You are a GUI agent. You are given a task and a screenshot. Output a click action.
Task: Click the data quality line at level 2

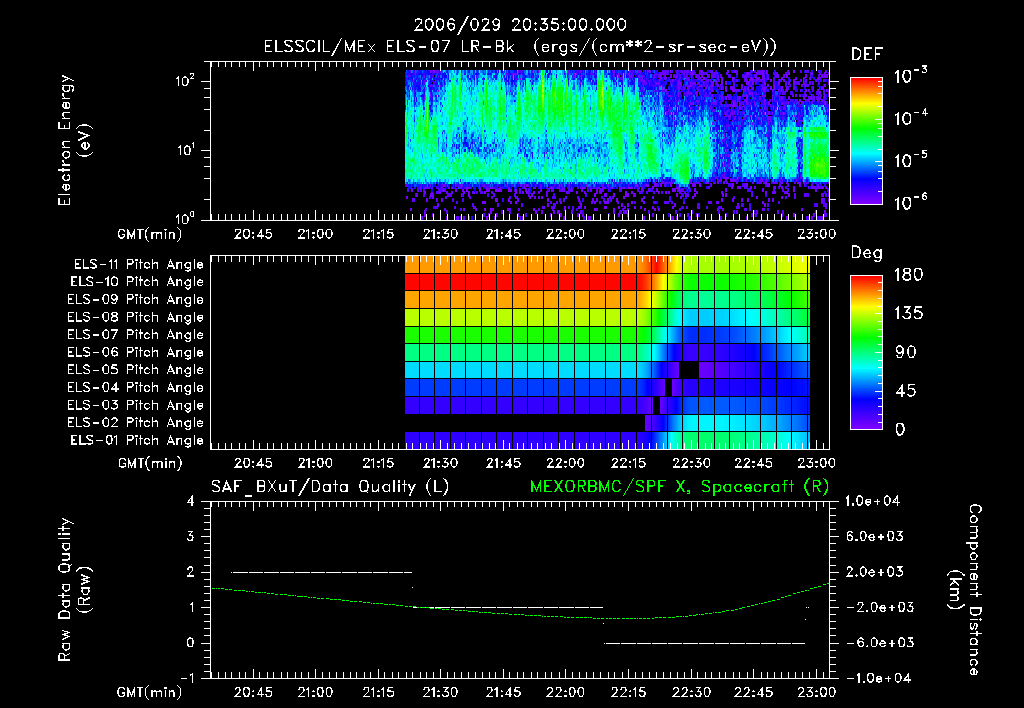point(322,572)
